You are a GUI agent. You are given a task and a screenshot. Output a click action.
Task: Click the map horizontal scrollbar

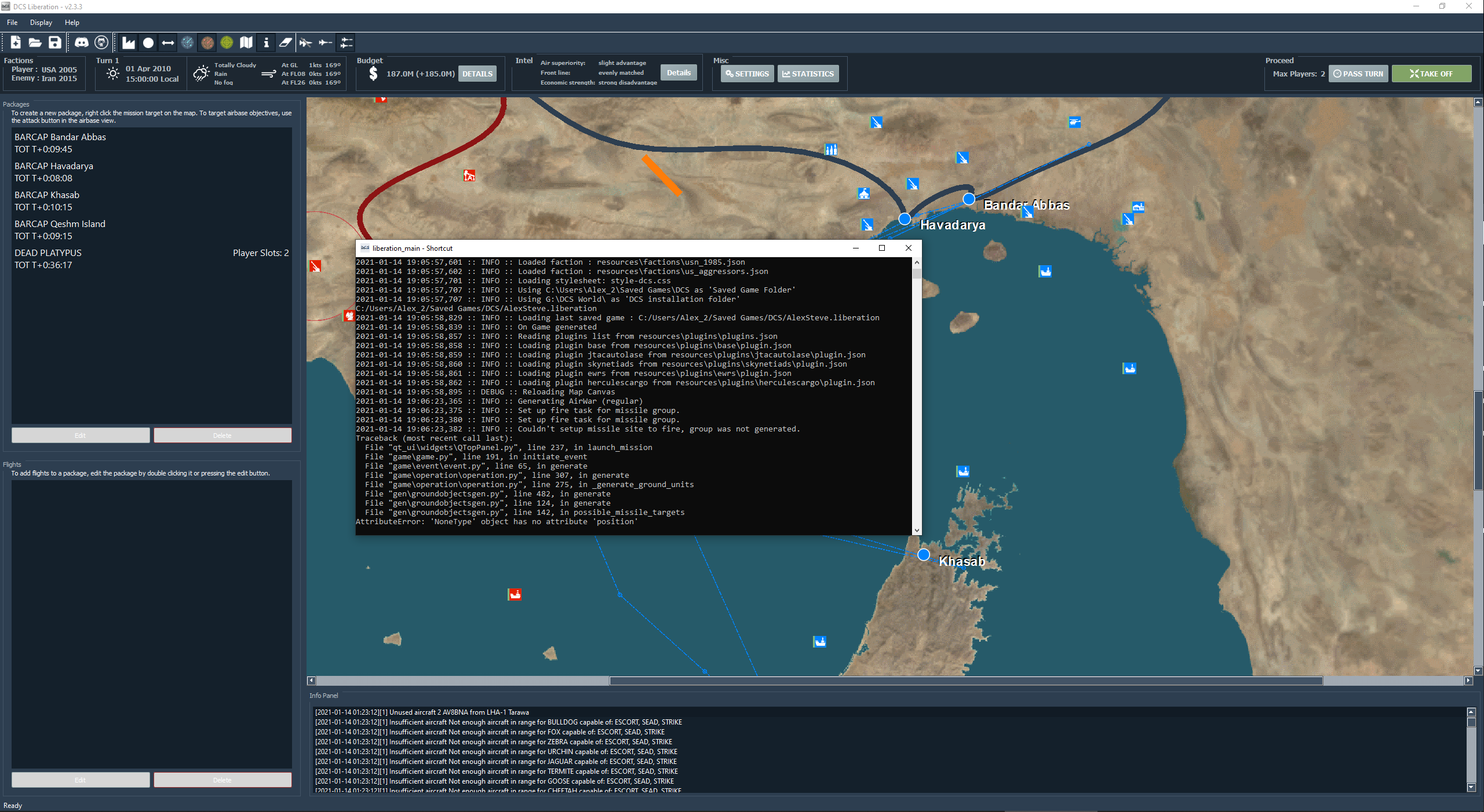pos(966,681)
